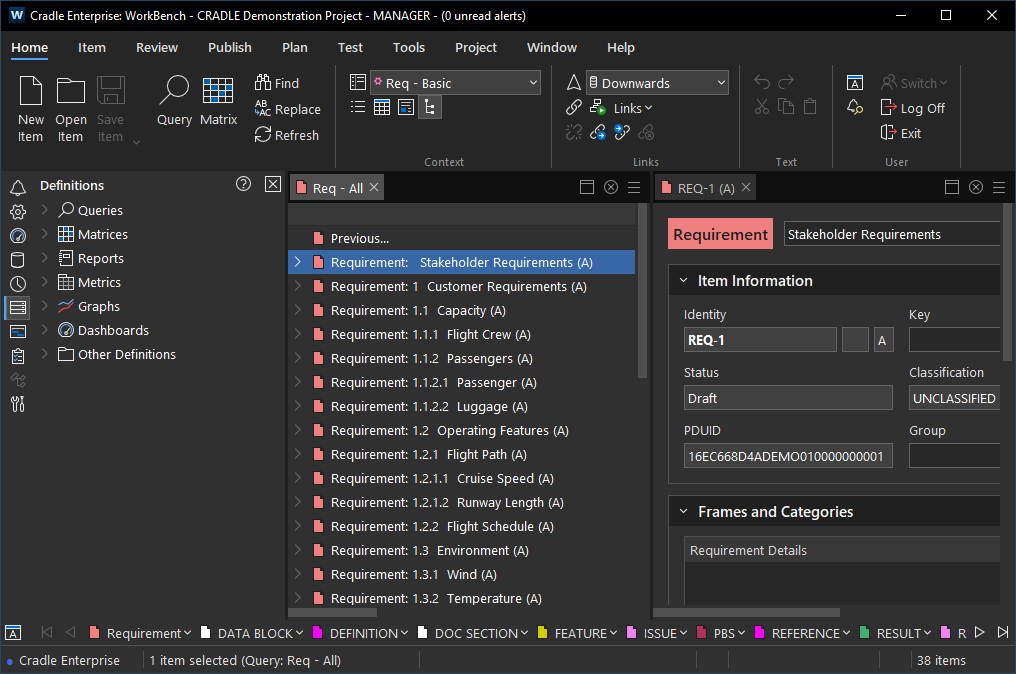Open the Req - All pane menu icon
1016x674 pixels.
tap(634, 187)
